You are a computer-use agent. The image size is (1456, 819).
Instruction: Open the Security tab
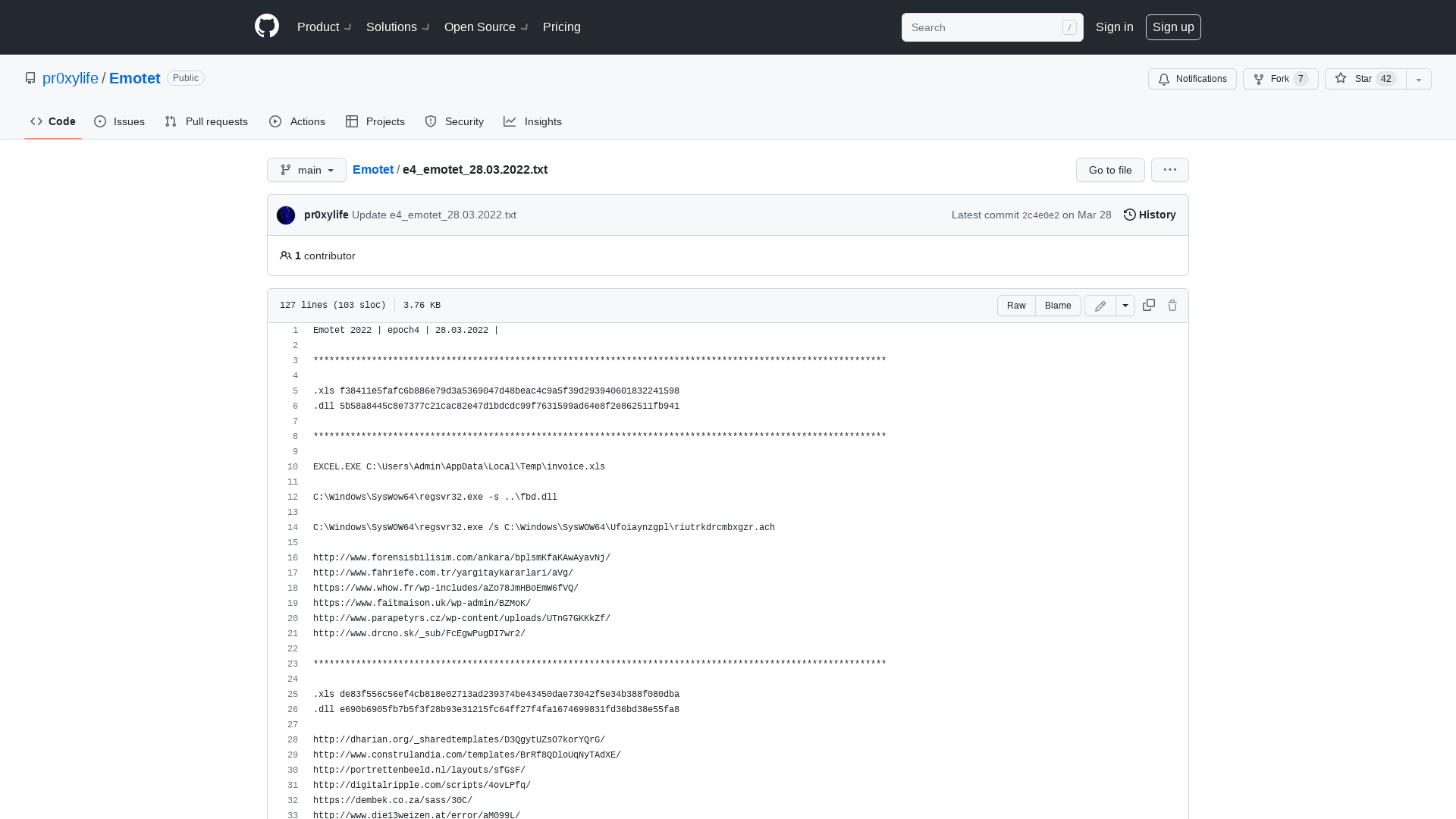[454, 121]
